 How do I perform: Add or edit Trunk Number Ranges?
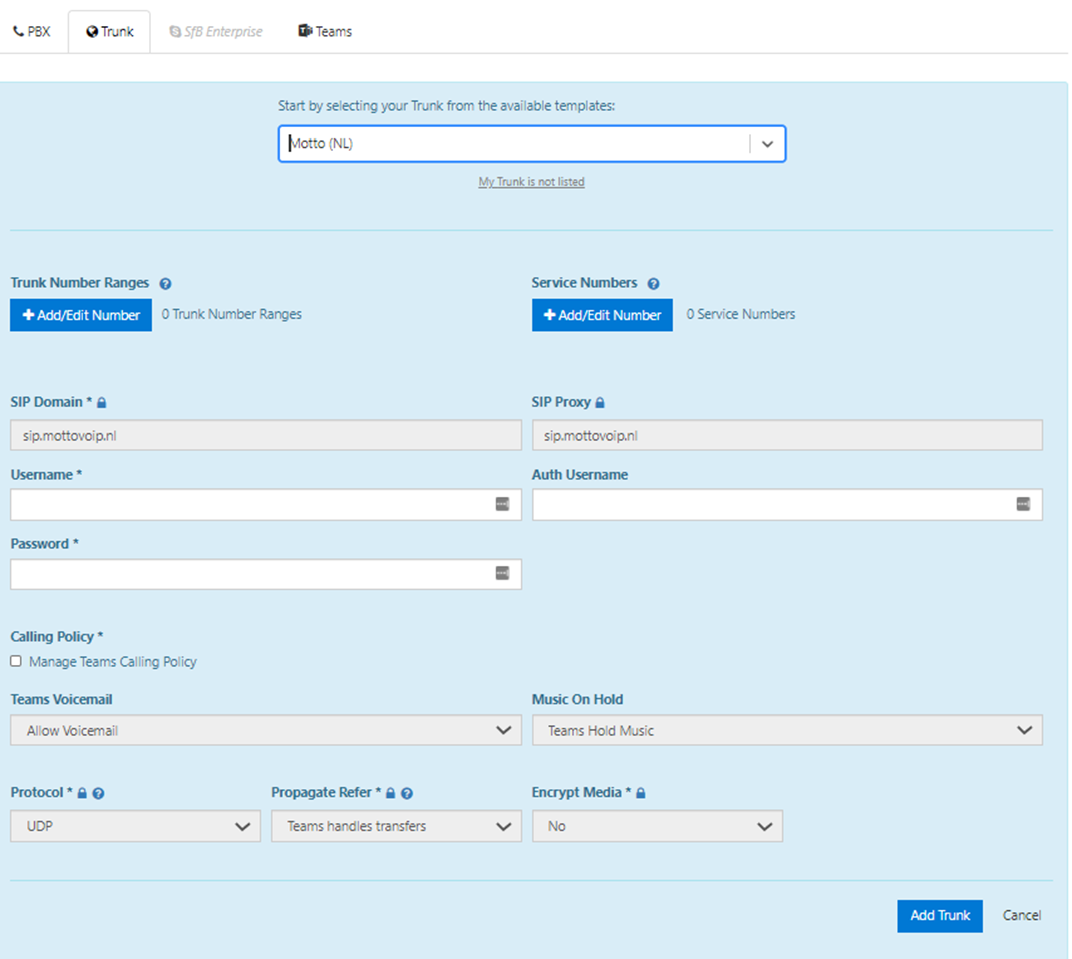tap(81, 315)
